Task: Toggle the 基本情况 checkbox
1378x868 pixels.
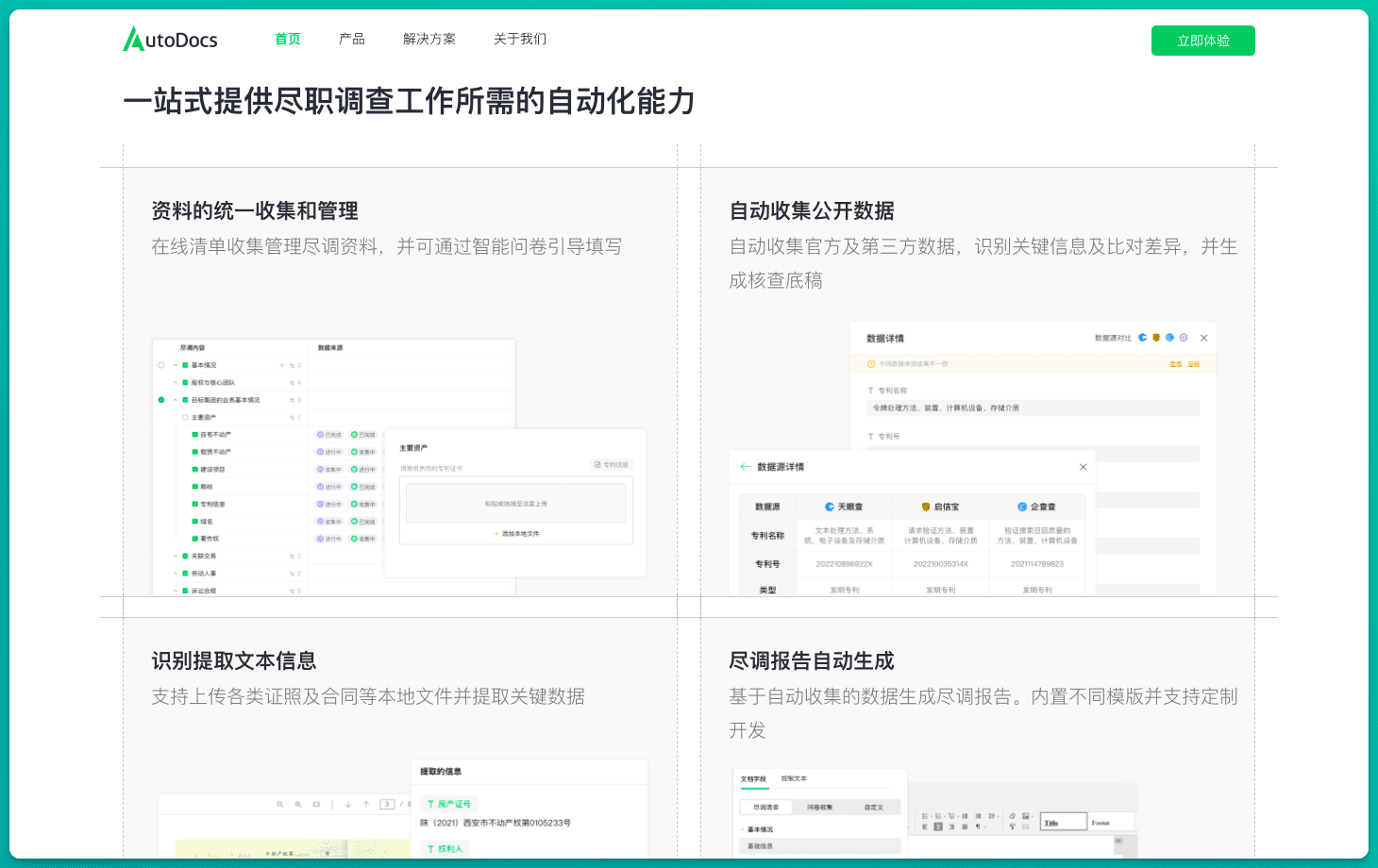Action: [185, 365]
